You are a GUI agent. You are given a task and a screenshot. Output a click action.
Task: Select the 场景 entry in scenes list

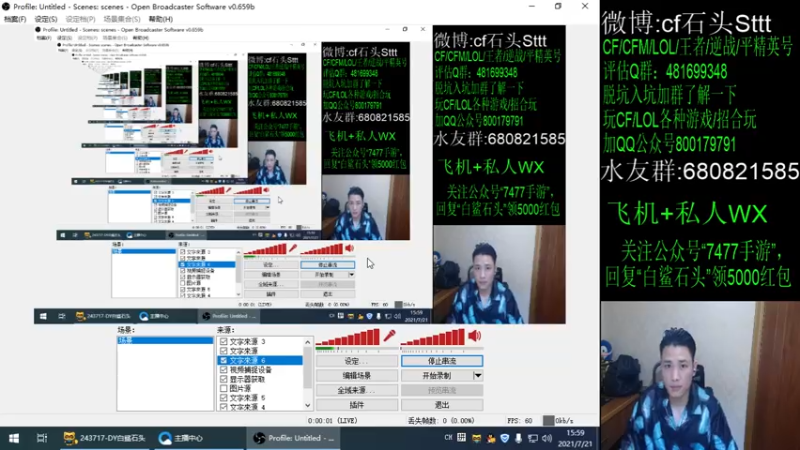pyautogui.click(x=165, y=340)
